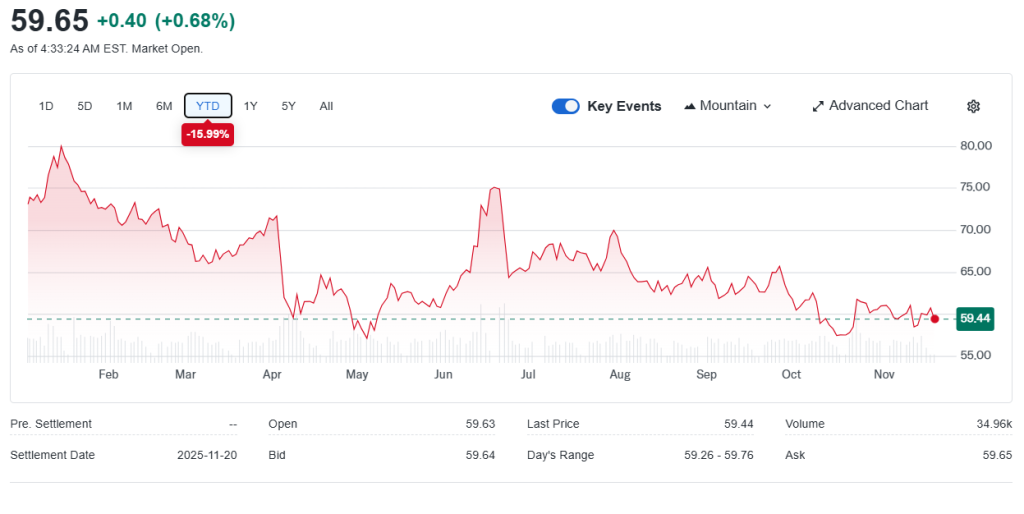Switch to the 1M range

(124, 106)
